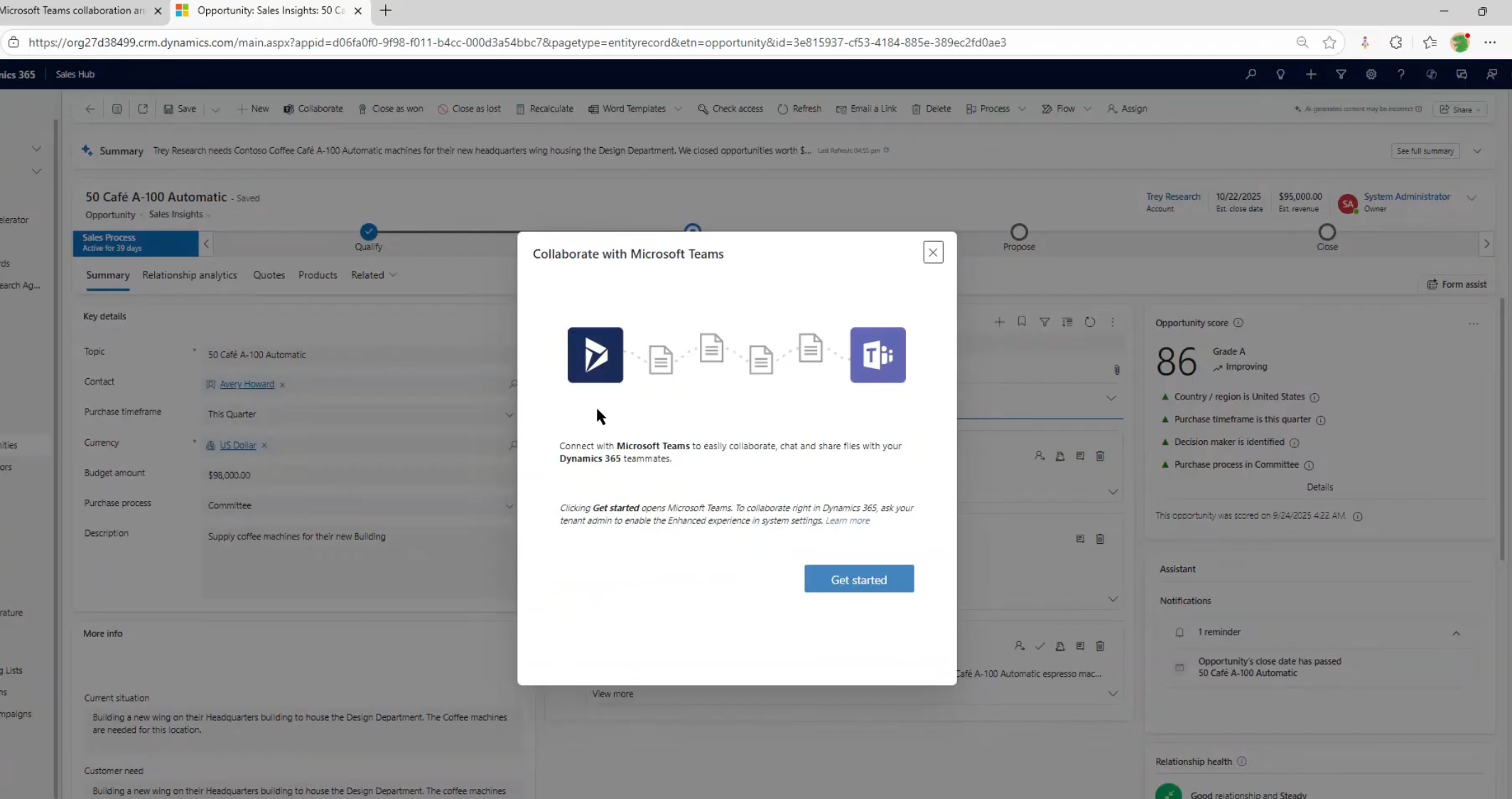
Task: Open Details link under Opportunity score
Action: (x=1319, y=487)
